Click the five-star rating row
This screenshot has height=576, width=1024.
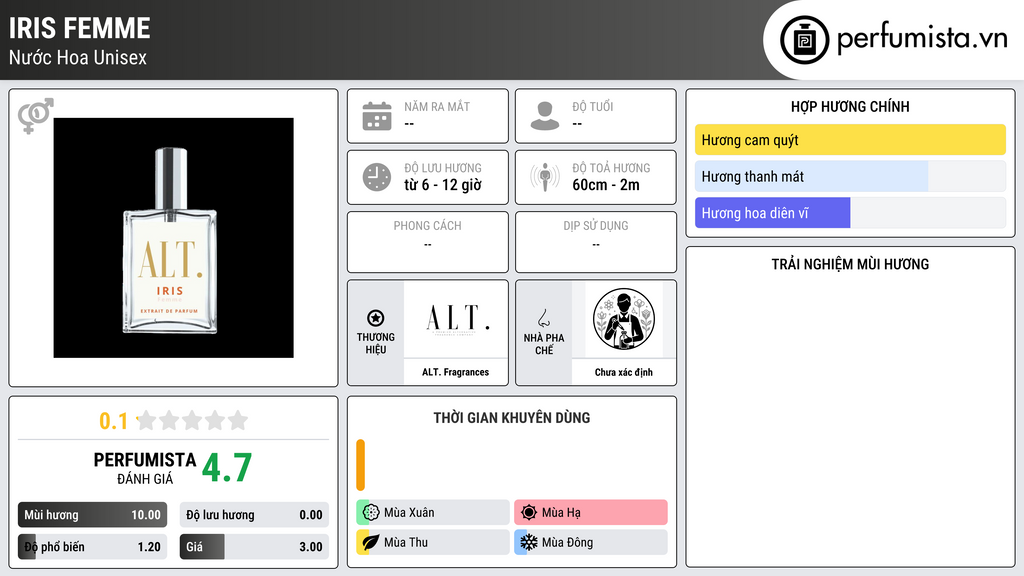pos(192,420)
